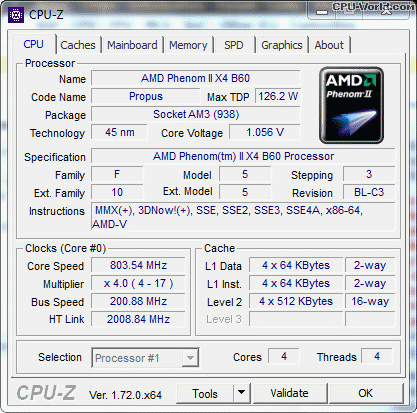
Task: Click the L1 Data associativity 2-way
Action: (370, 266)
